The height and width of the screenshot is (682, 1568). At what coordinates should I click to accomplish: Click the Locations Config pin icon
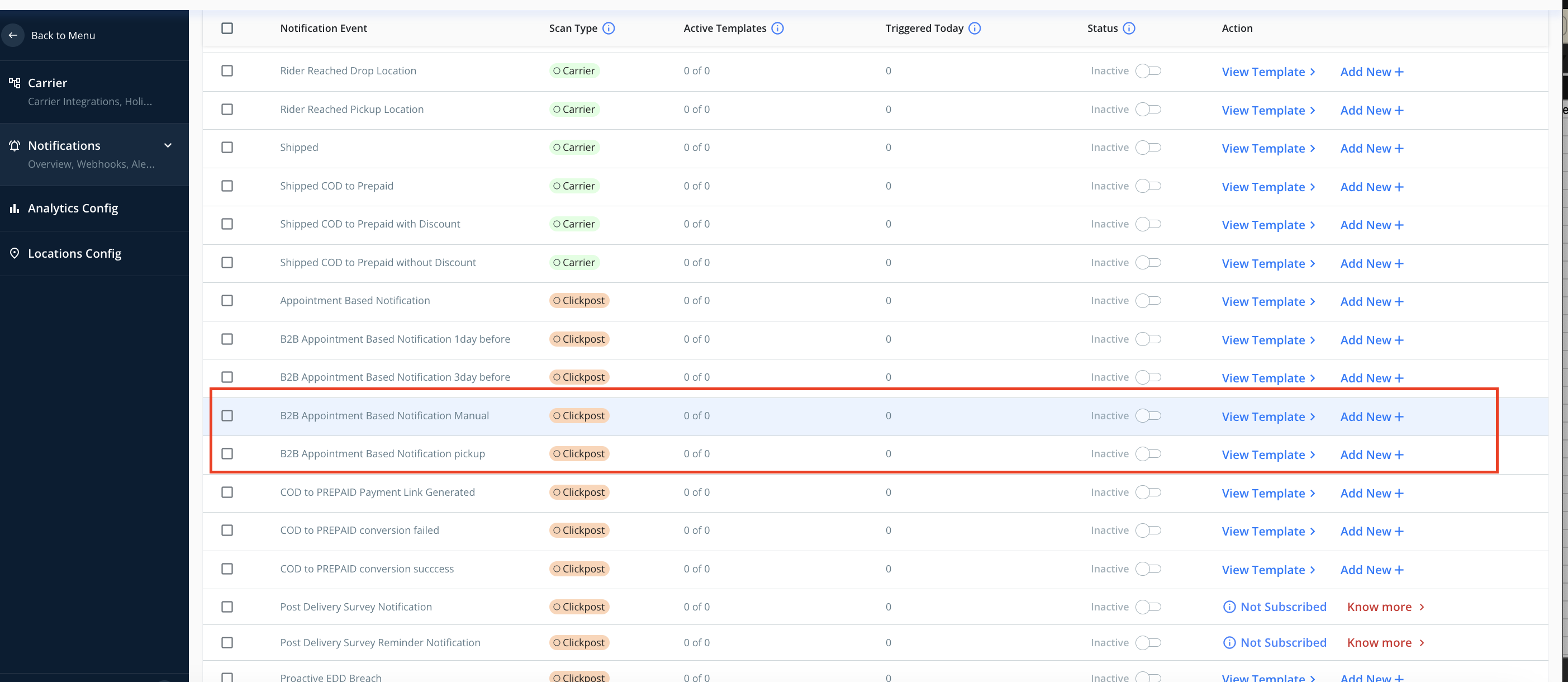point(15,253)
